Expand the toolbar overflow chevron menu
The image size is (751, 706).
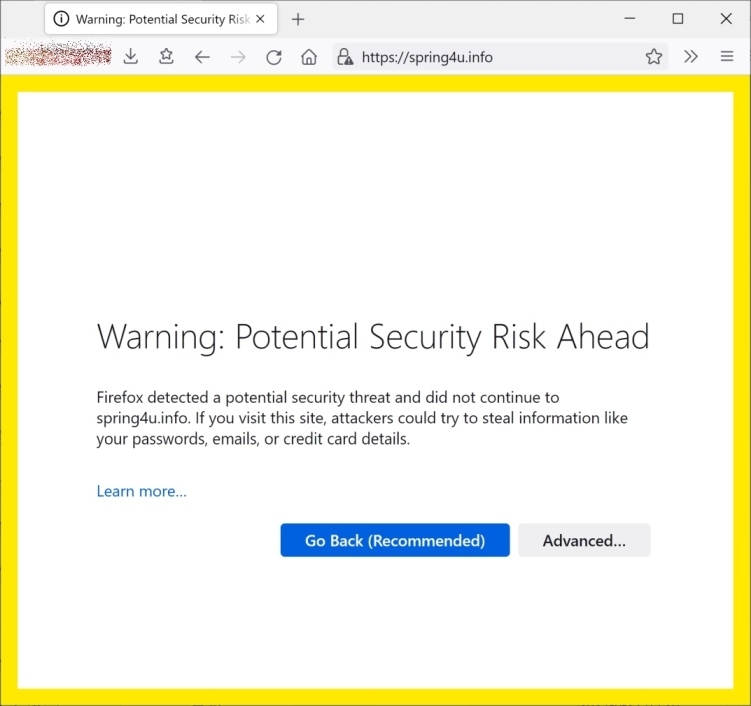(691, 57)
